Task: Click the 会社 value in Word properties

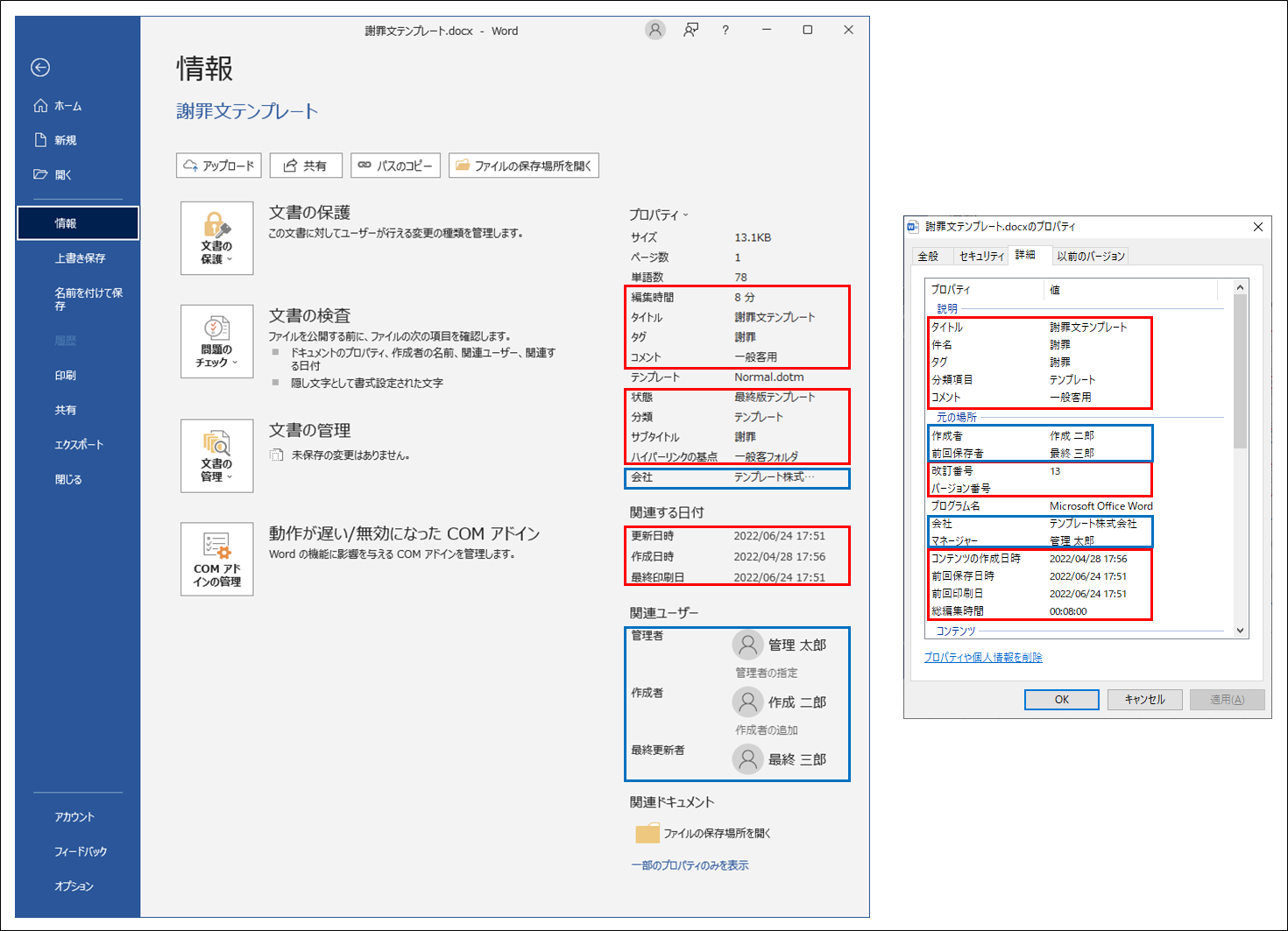Action: click(x=775, y=477)
